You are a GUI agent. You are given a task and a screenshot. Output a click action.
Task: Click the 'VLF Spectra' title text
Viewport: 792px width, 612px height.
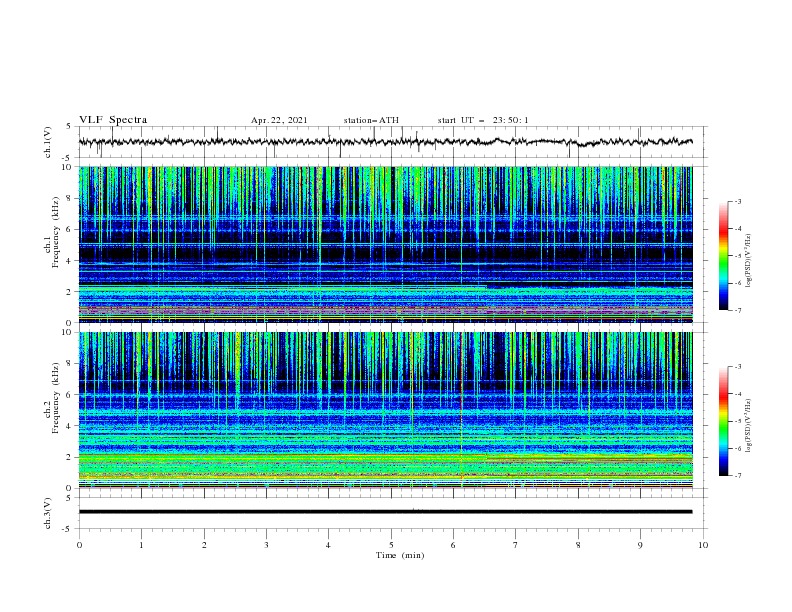pyautogui.click(x=113, y=120)
